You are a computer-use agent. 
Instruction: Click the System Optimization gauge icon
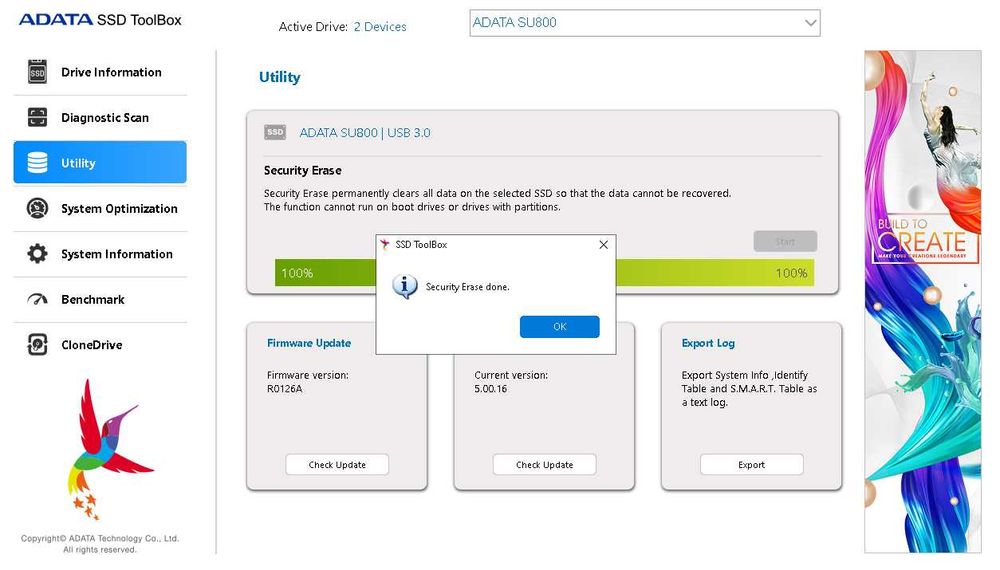tap(38, 208)
